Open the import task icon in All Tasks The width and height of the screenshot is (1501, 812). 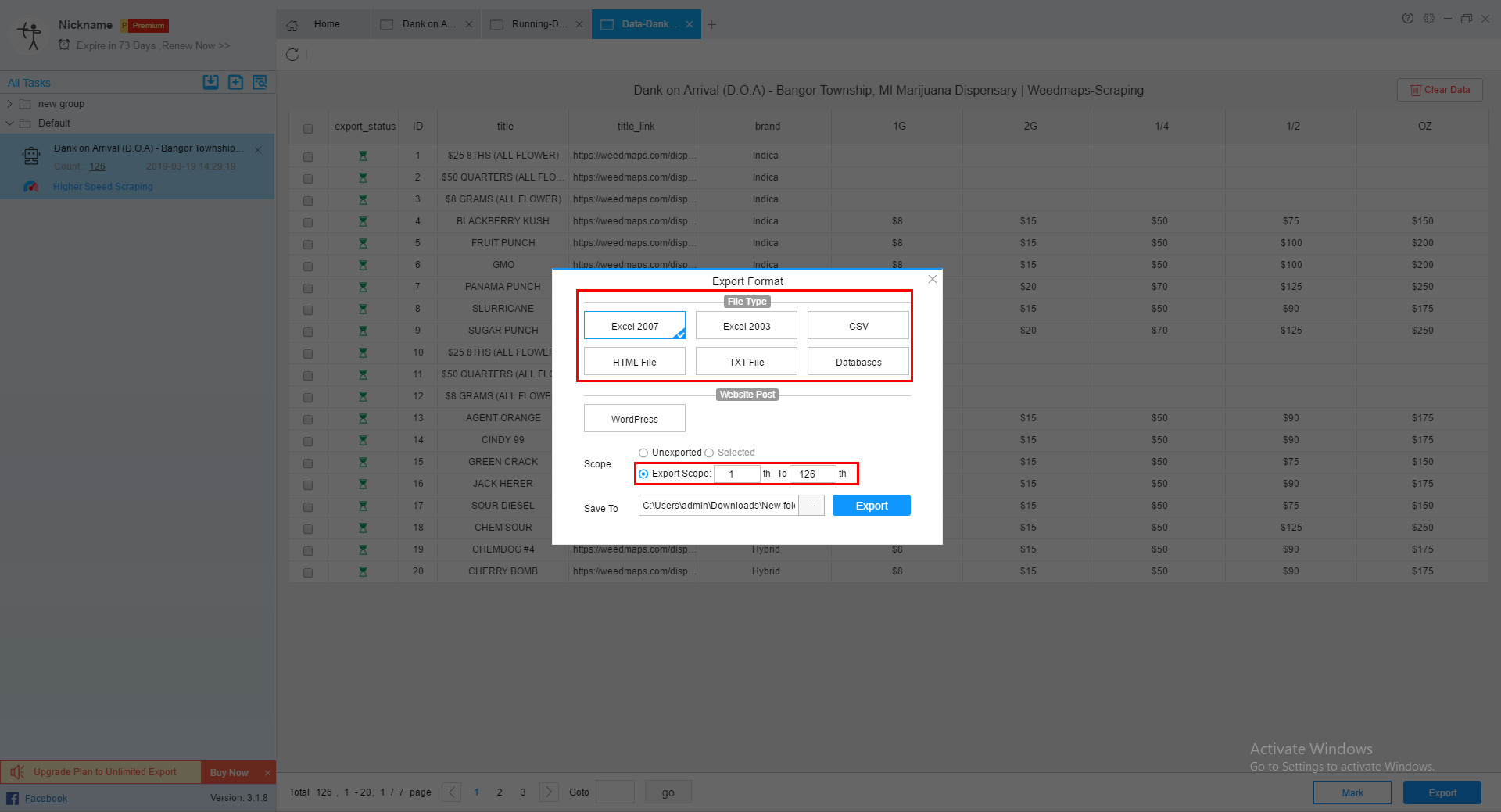pyautogui.click(x=210, y=82)
